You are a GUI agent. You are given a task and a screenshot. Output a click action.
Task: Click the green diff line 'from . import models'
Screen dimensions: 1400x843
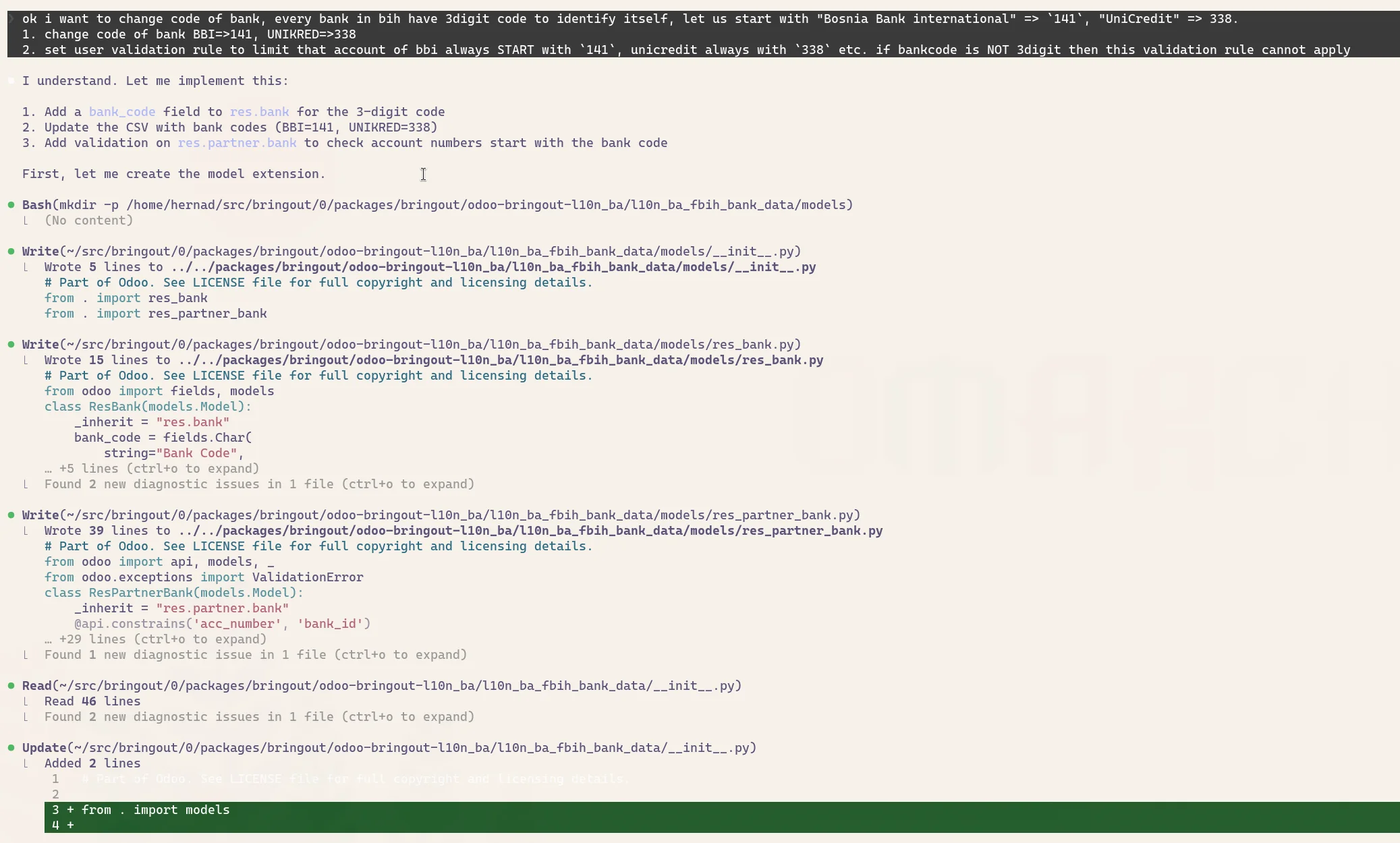(155, 810)
